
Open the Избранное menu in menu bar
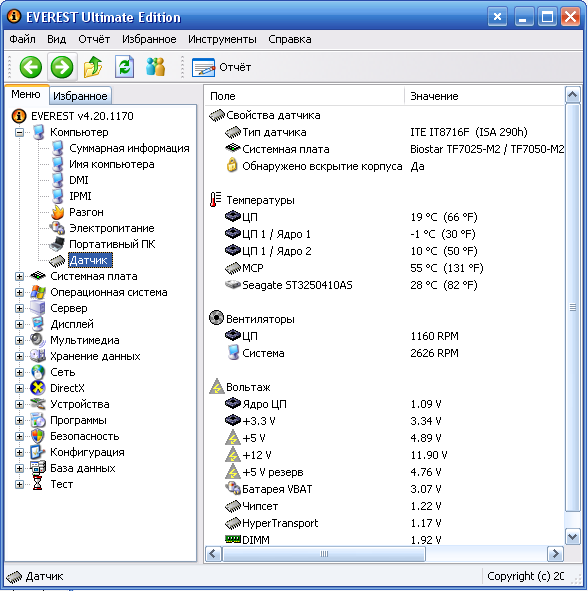click(x=149, y=39)
